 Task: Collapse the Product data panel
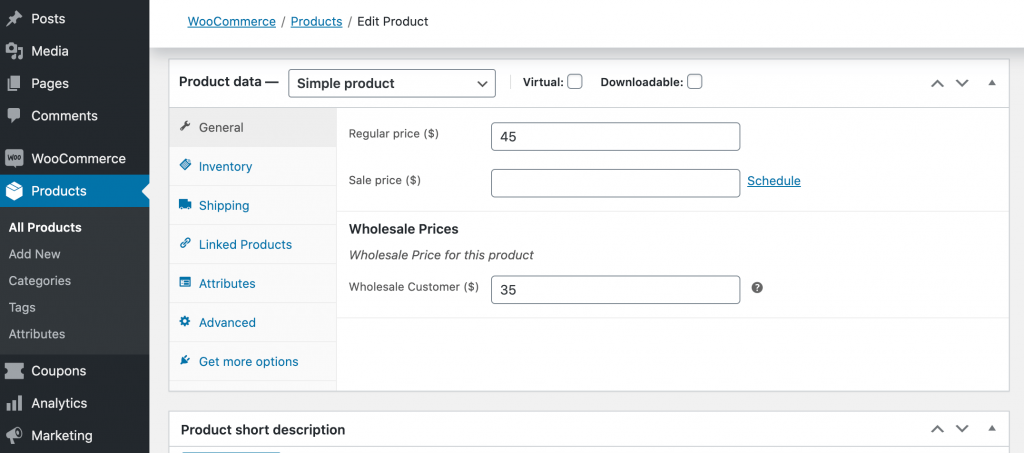992,83
